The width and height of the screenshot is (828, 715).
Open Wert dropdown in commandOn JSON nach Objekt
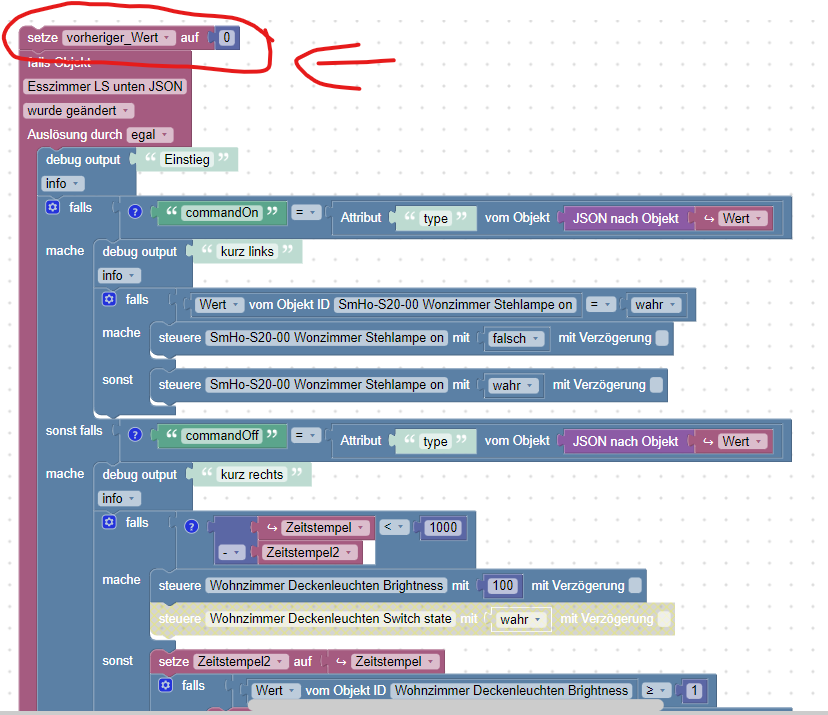[742, 218]
